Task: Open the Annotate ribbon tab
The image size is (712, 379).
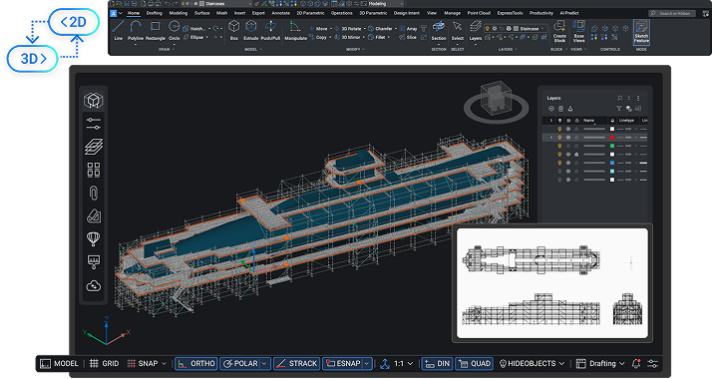Action: click(280, 13)
